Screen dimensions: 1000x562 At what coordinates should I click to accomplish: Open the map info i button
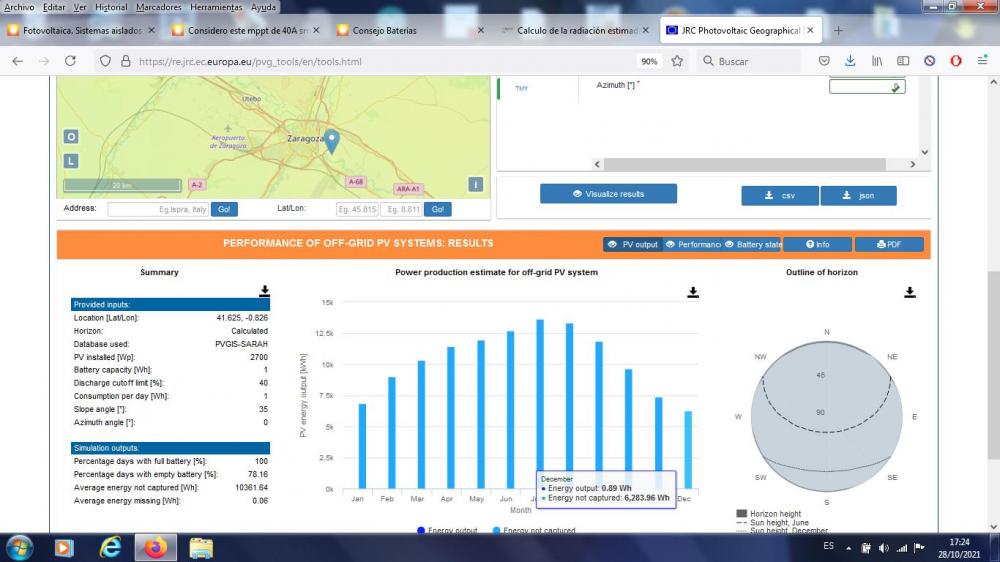tap(475, 184)
